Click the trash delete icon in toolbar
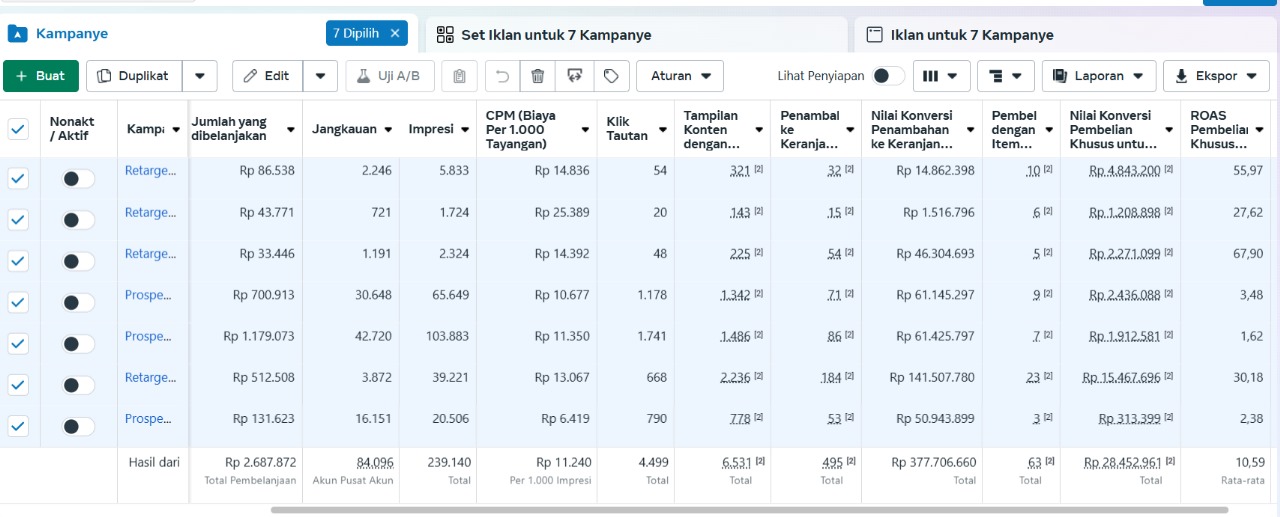 tap(538, 76)
